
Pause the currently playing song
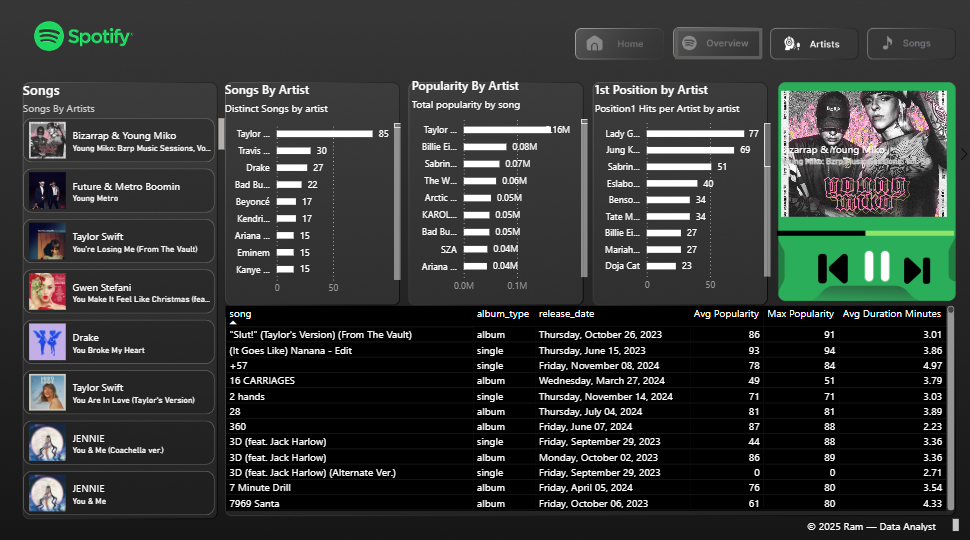pyautogui.click(x=876, y=266)
